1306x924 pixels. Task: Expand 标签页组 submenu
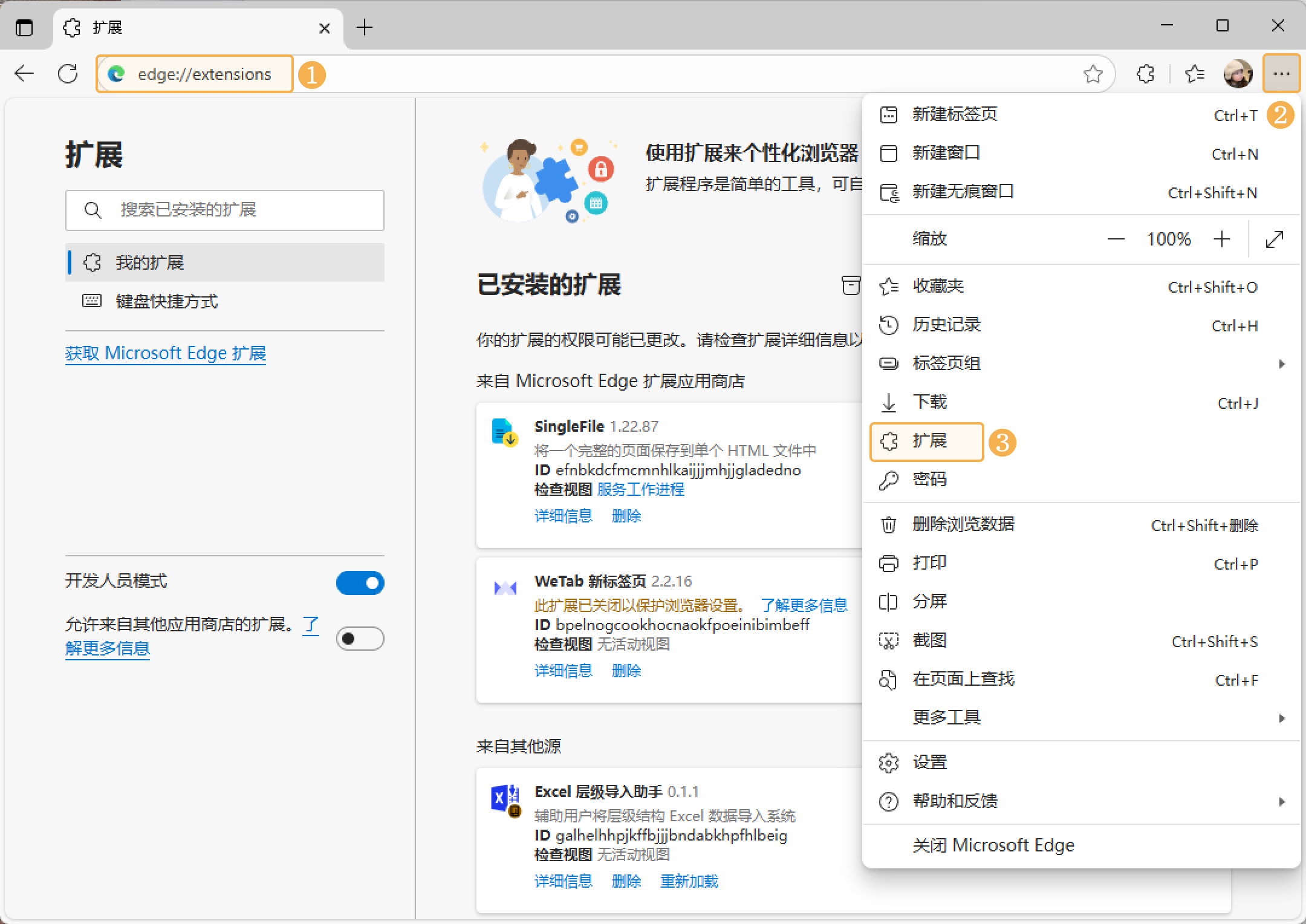(1081, 364)
